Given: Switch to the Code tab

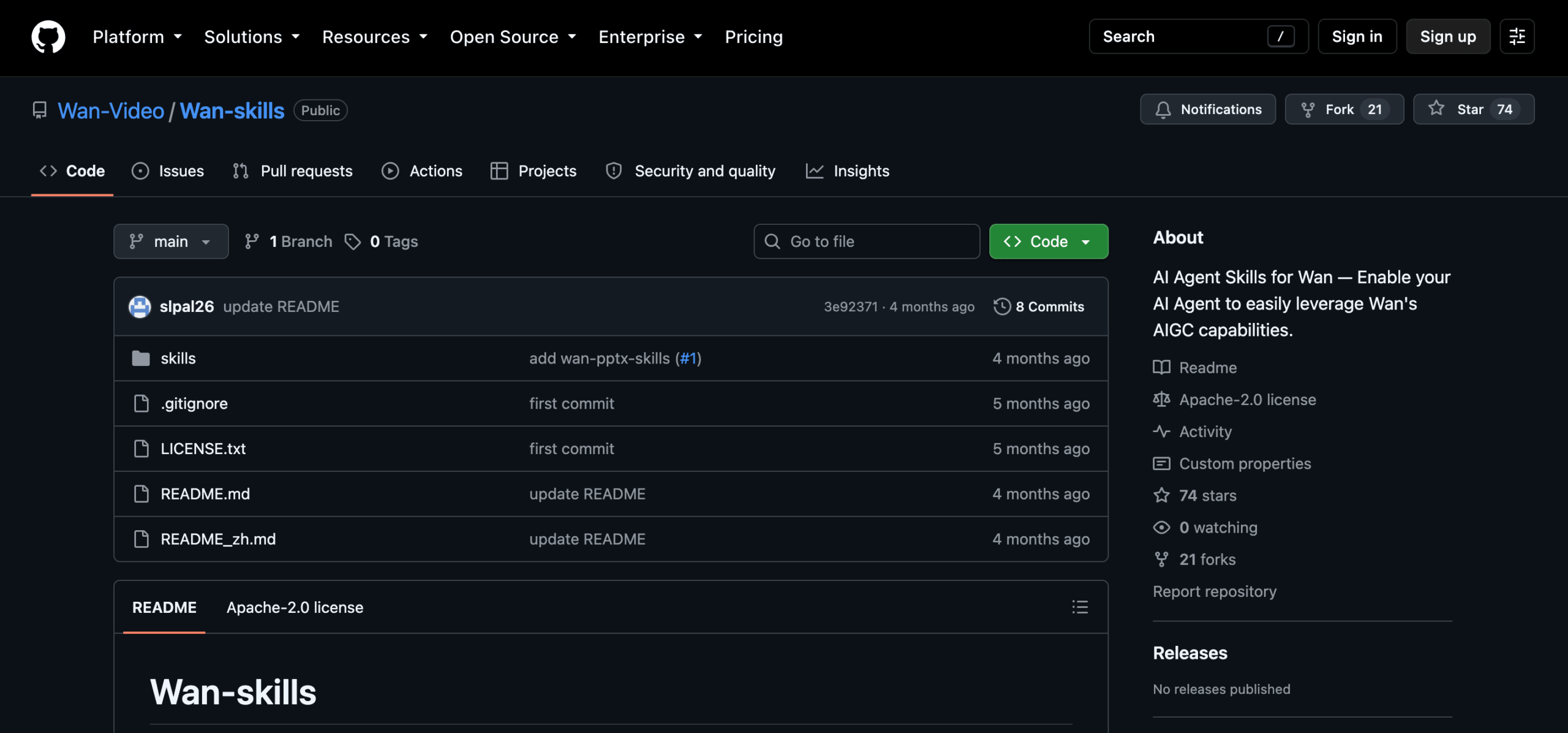Looking at the screenshot, I should [x=72, y=171].
